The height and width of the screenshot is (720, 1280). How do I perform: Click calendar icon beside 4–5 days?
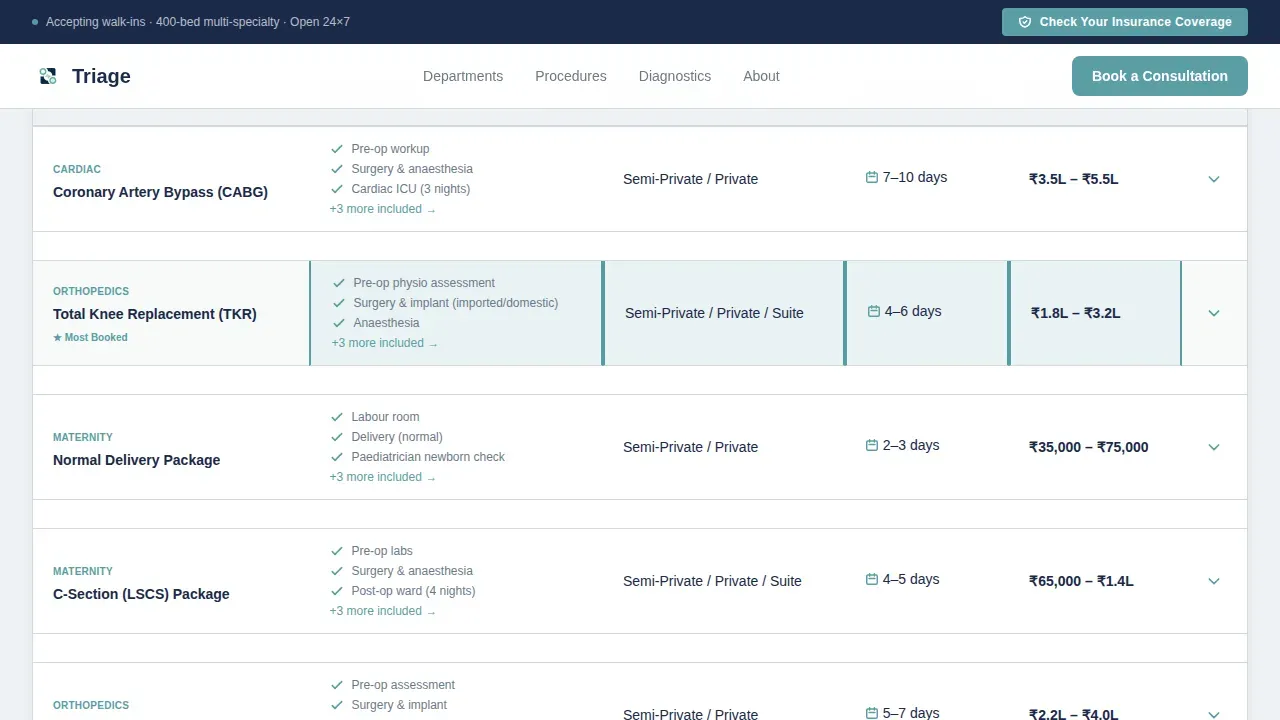point(872,579)
